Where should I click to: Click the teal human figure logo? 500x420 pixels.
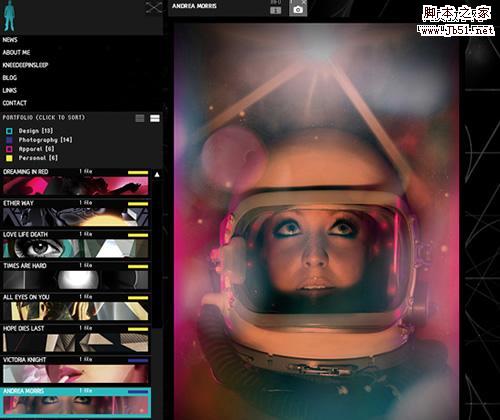pyautogui.click(x=9, y=16)
